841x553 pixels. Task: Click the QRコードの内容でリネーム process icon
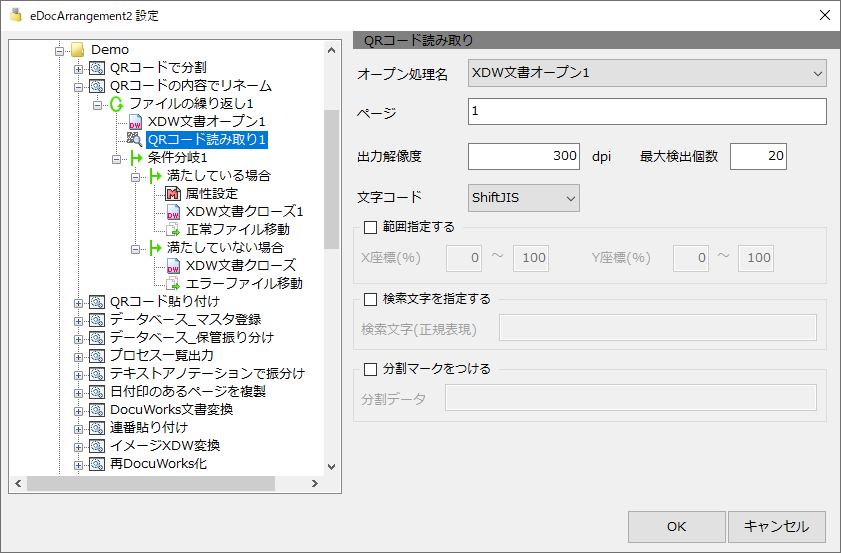click(97, 86)
